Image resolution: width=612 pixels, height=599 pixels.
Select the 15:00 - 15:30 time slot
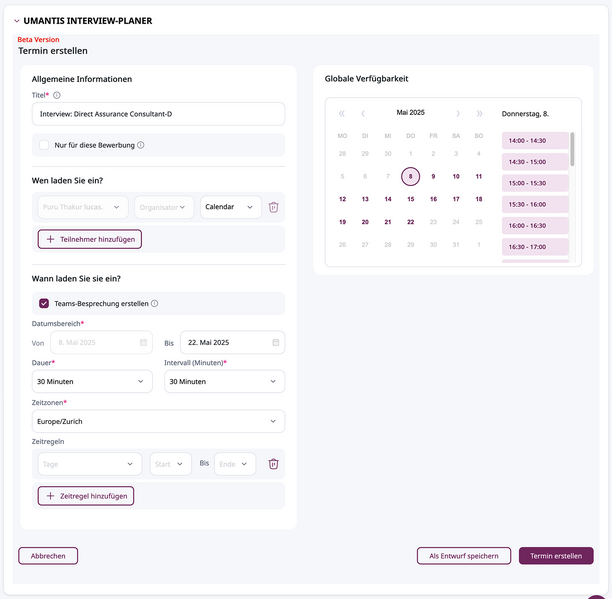point(535,183)
